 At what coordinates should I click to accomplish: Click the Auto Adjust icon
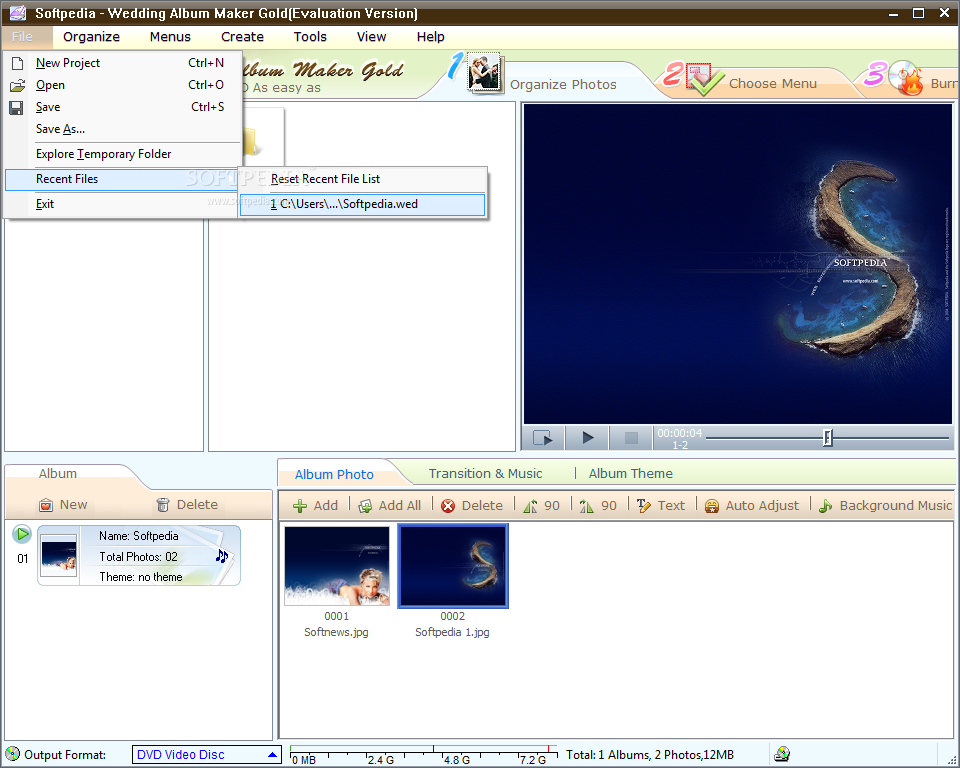[x=711, y=506]
